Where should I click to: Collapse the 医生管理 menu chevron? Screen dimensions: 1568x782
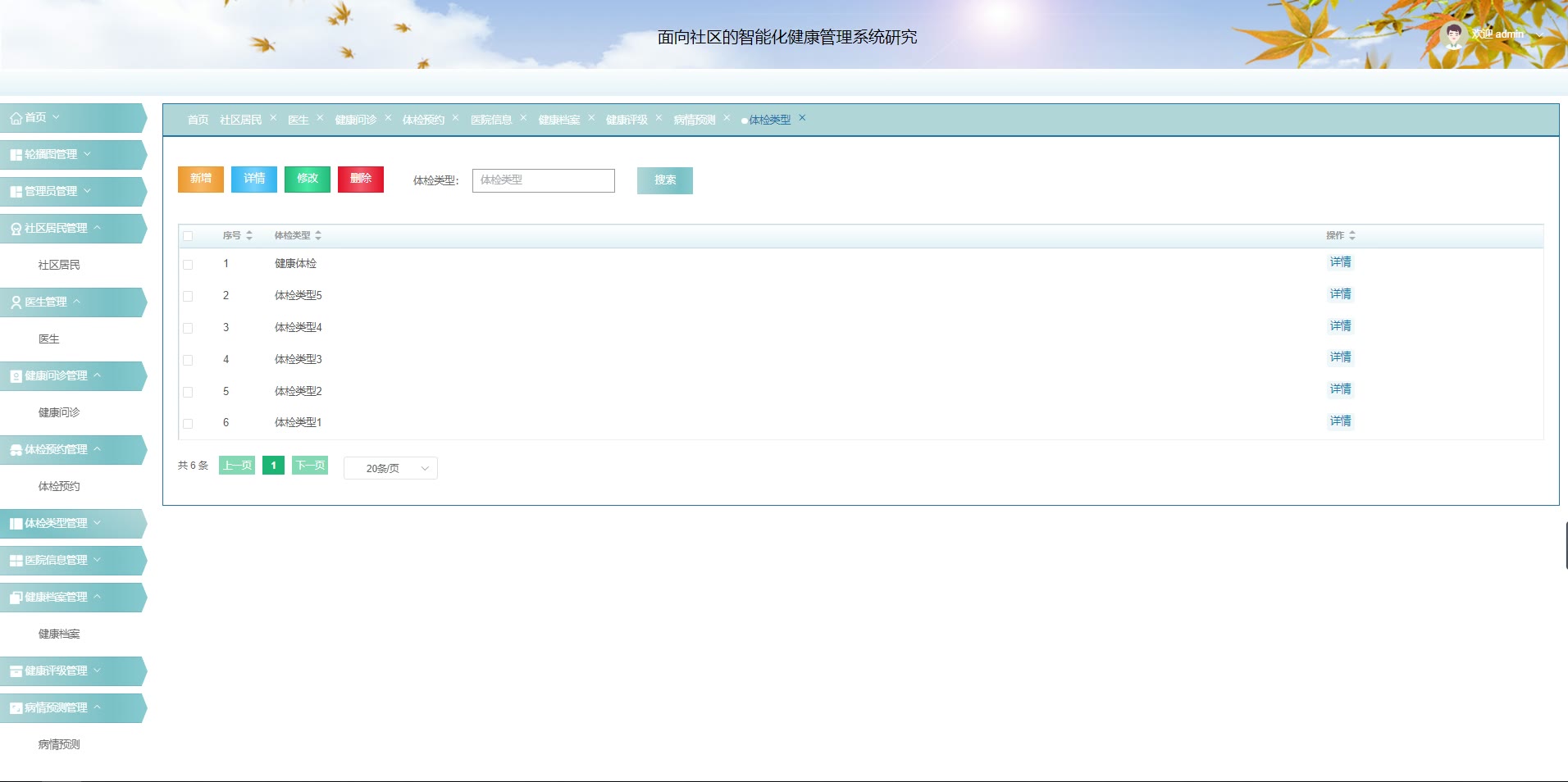tap(76, 302)
